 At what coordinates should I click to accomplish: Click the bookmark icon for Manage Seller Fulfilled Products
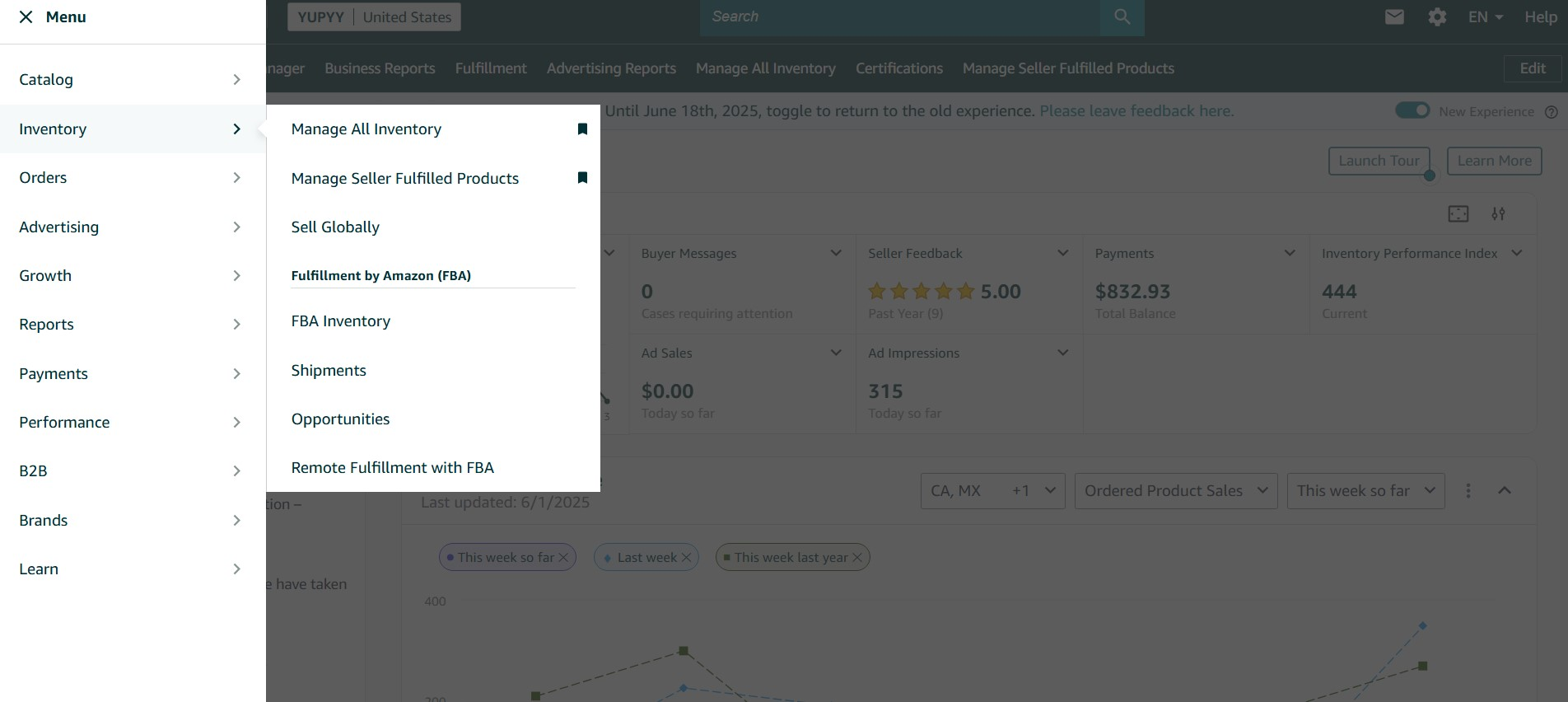click(582, 177)
